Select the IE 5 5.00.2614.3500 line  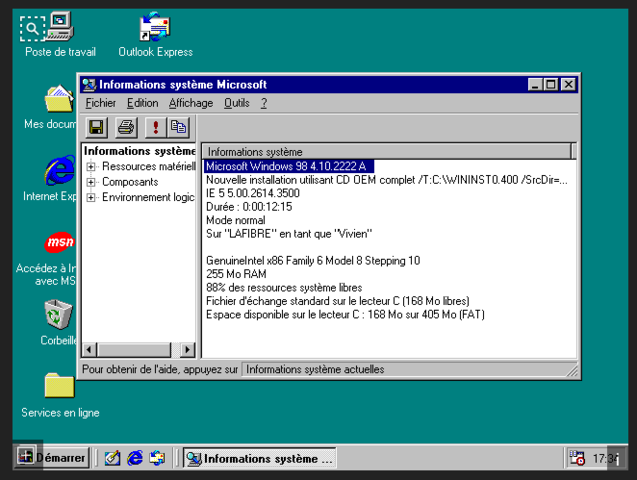click(x=253, y=193)
